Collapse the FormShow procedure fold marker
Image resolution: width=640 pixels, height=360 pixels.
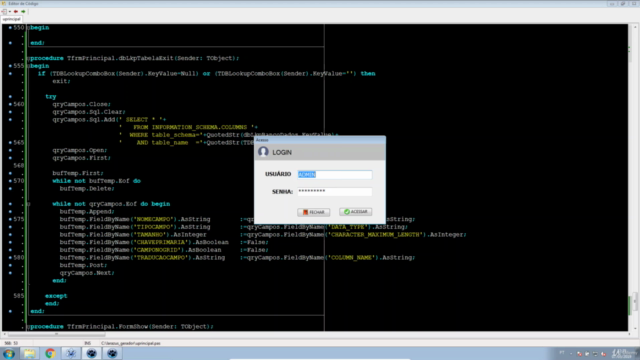click(x=28, y=327)
